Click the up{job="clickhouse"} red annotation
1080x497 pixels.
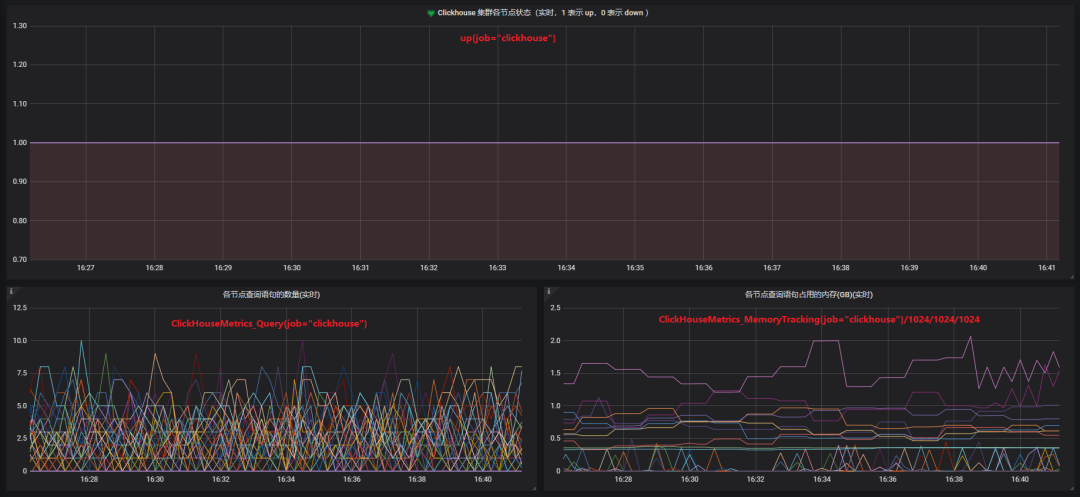click(x=508, y=39)
